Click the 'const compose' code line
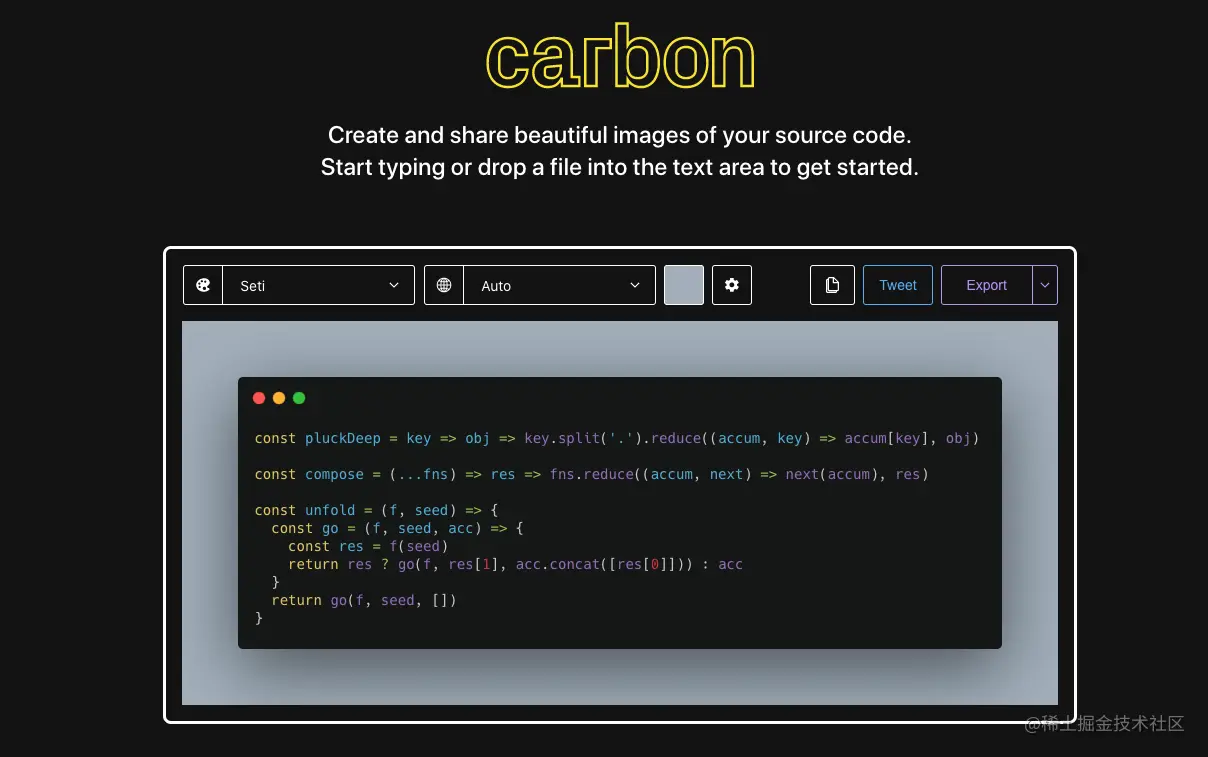 [592, 474]
